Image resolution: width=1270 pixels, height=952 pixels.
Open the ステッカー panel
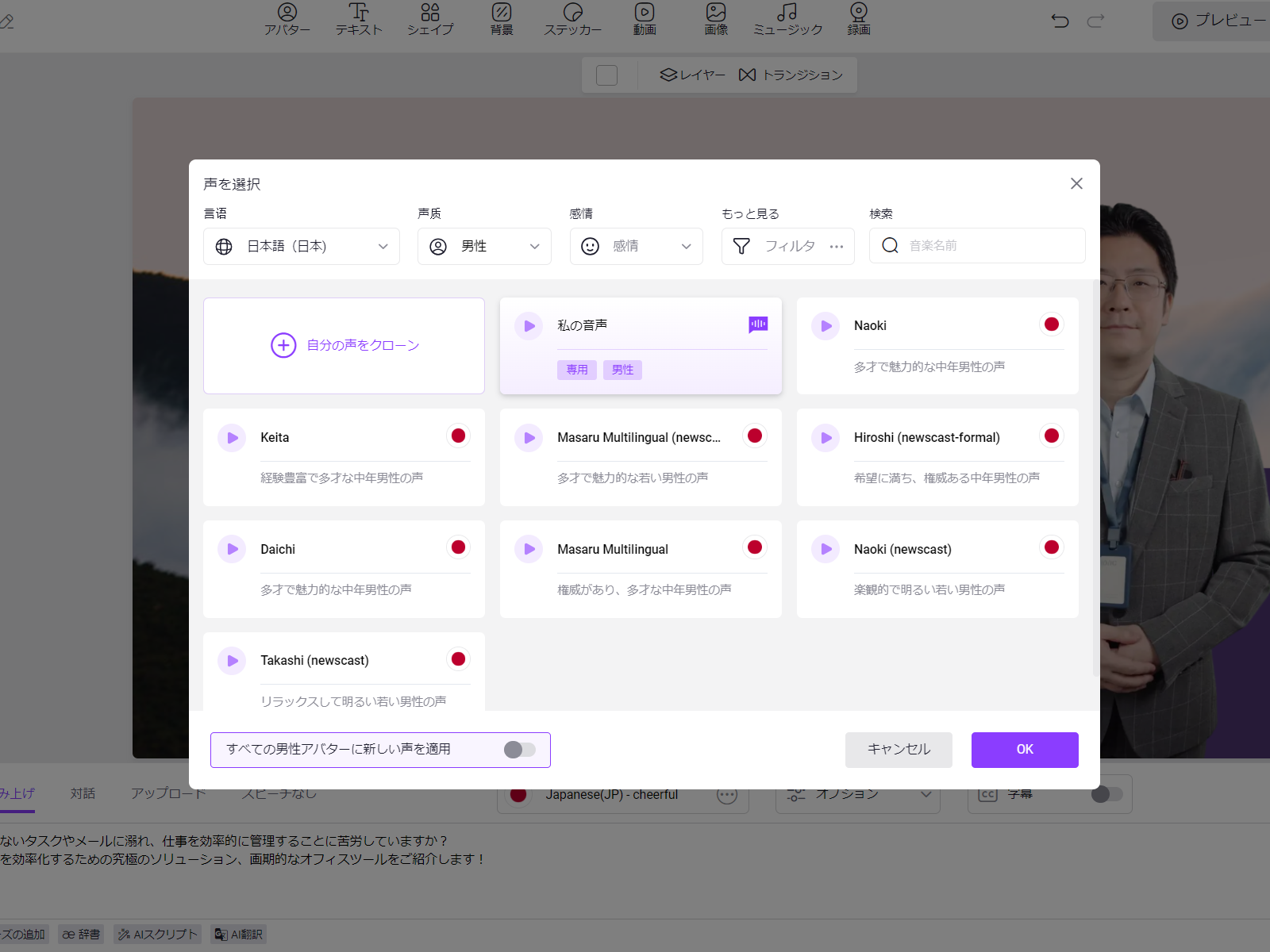click(573, 20)
